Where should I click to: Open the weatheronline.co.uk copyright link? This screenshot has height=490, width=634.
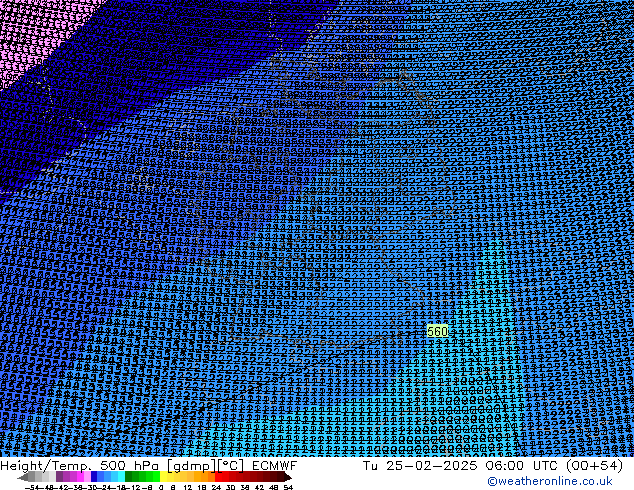pyautogui.click(x=550, y=481)
